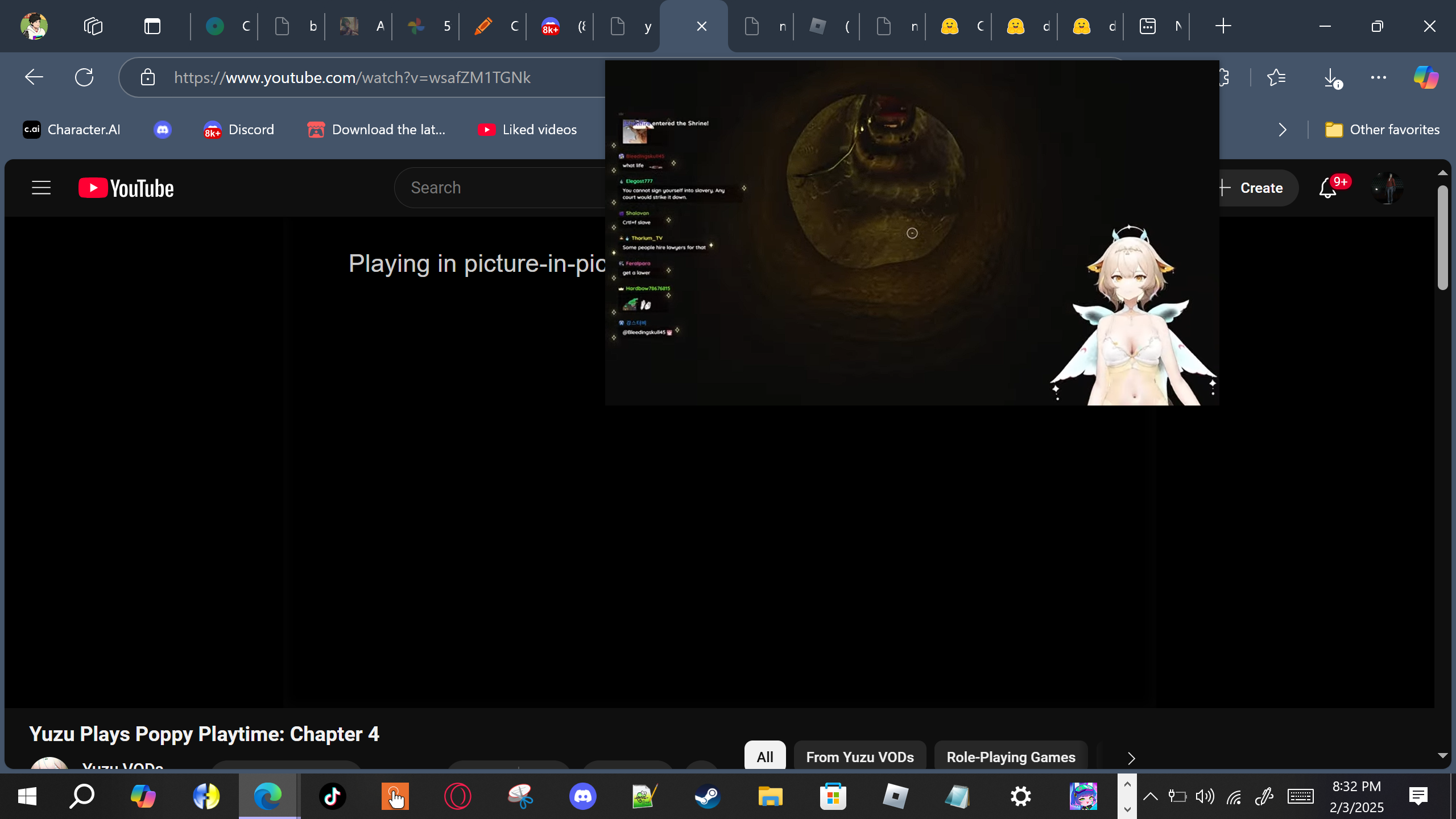Click the page vertical scrollbar
The width and height of the screenshot is (1456, 819).
tap(1442, 238)
